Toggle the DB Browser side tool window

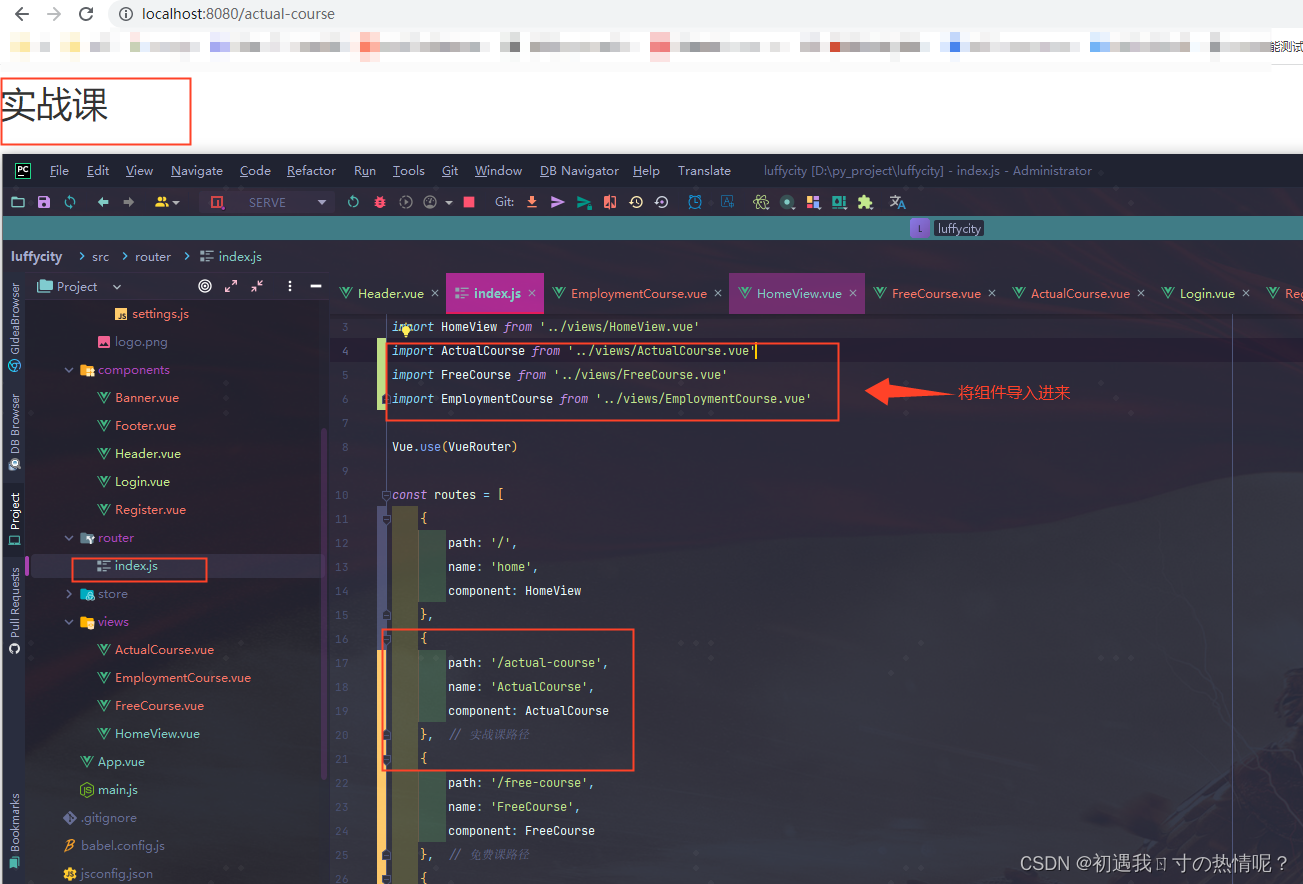point(14,431)
